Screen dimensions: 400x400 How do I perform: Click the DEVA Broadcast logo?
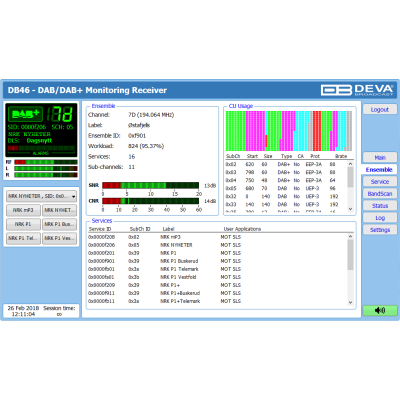(357, 90)
